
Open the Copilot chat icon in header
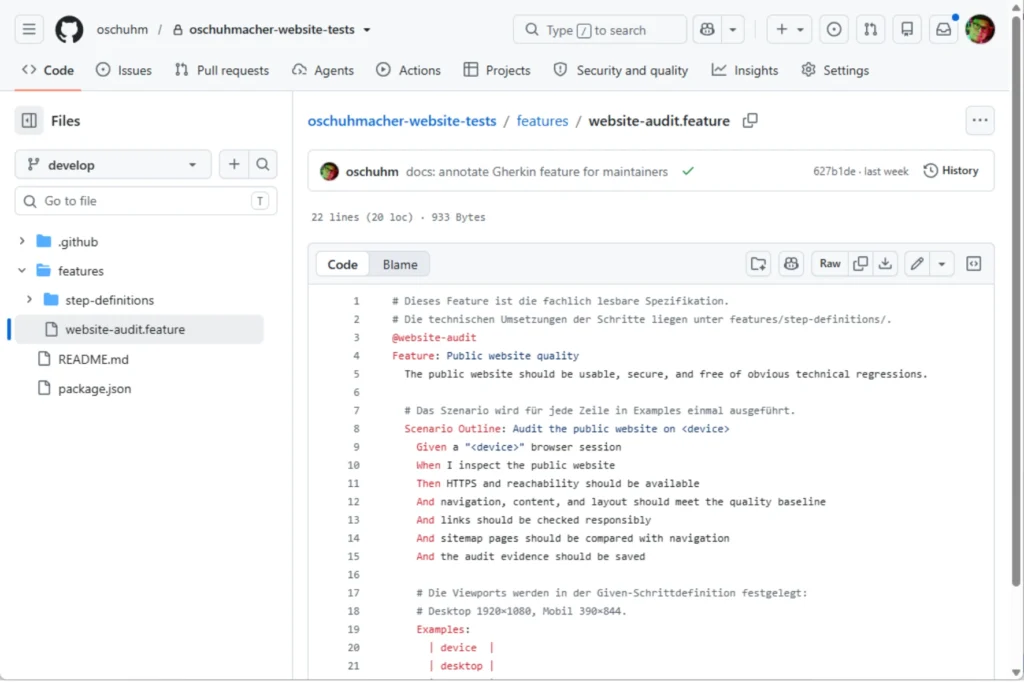coord(707,29)
